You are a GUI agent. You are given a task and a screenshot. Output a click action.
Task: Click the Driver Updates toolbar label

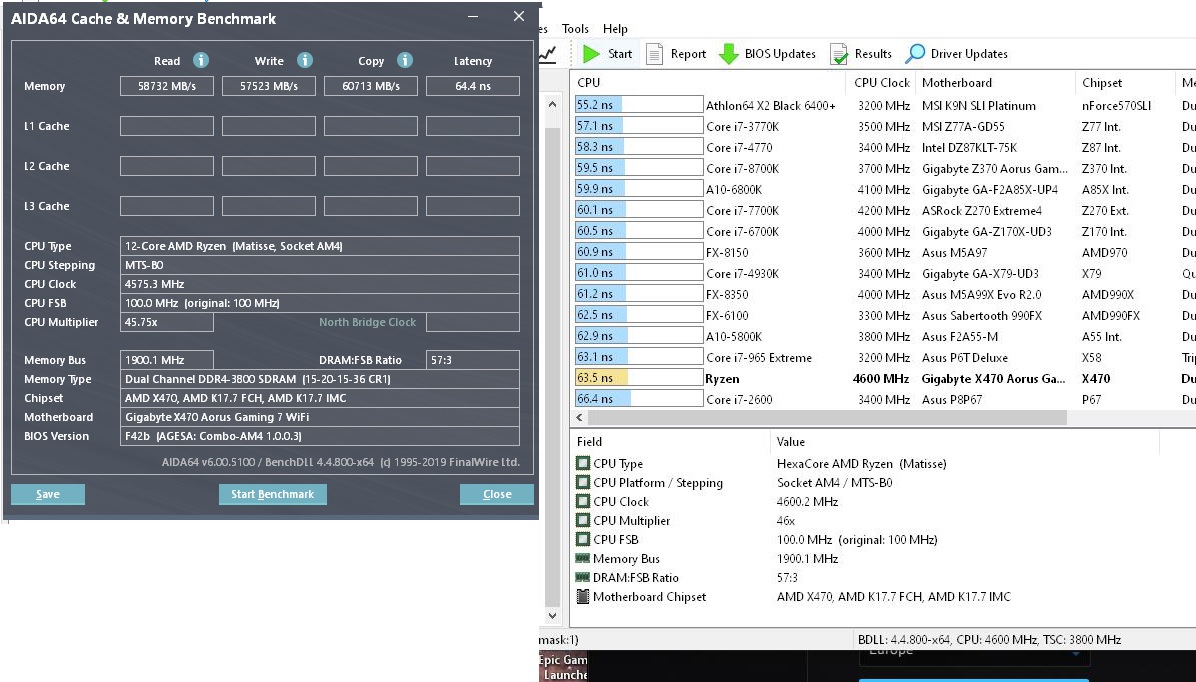point(969,53)
